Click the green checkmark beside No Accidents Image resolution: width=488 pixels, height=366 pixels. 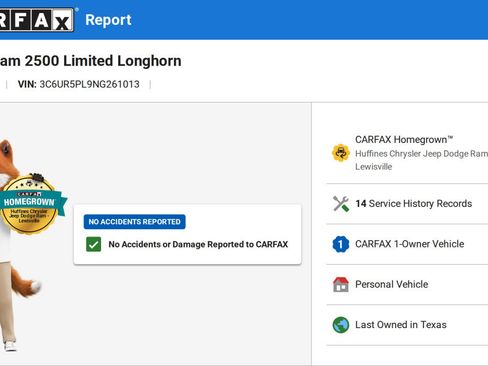(93, 244)
